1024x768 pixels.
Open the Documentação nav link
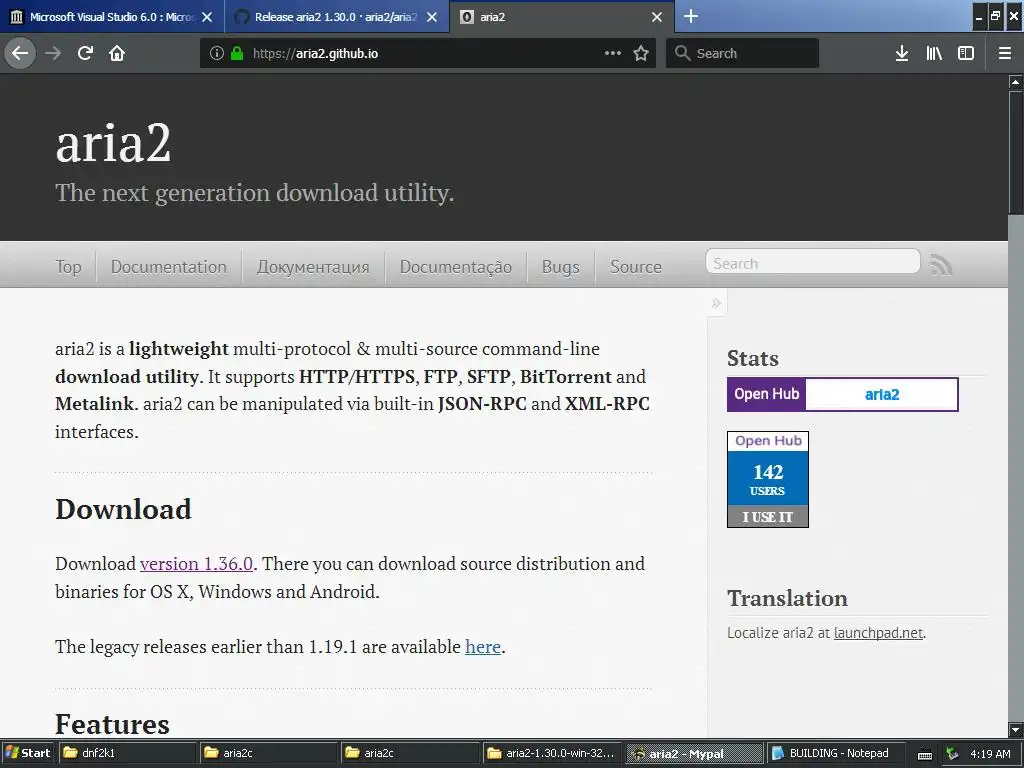pyautogui.click(x=456, y=266)
